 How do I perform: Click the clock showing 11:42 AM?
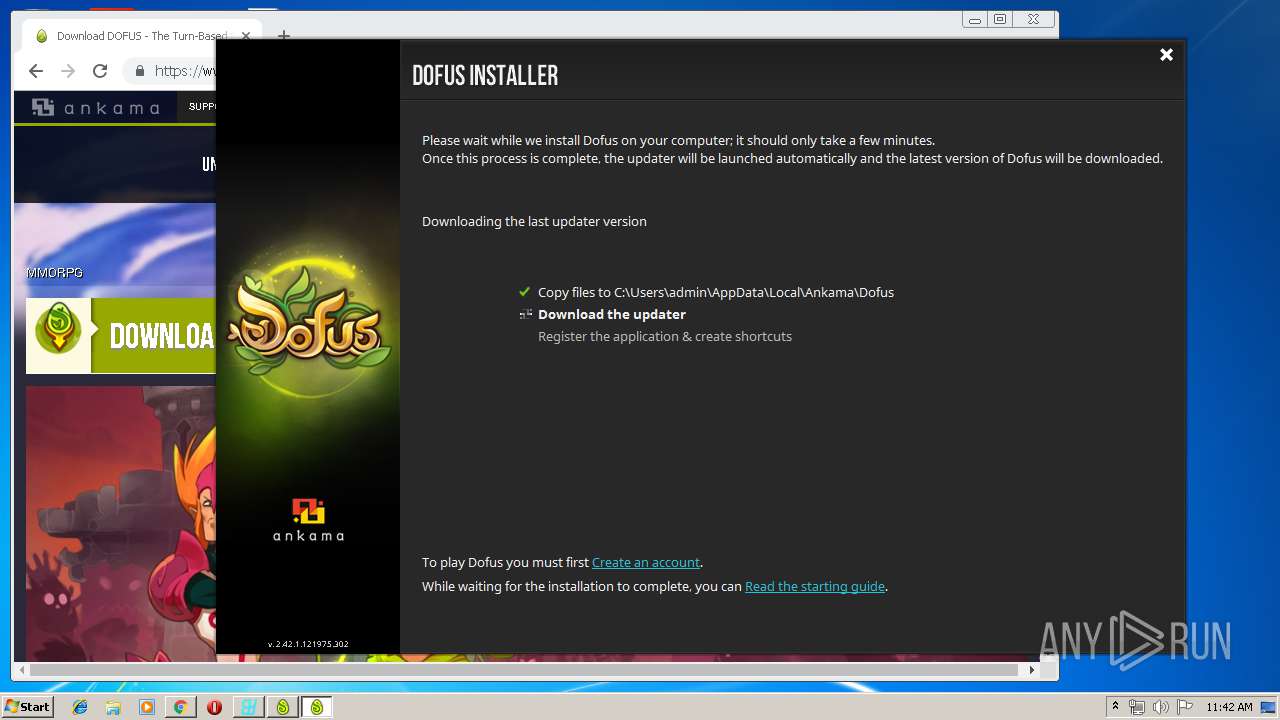click(x=1229, y=707)
